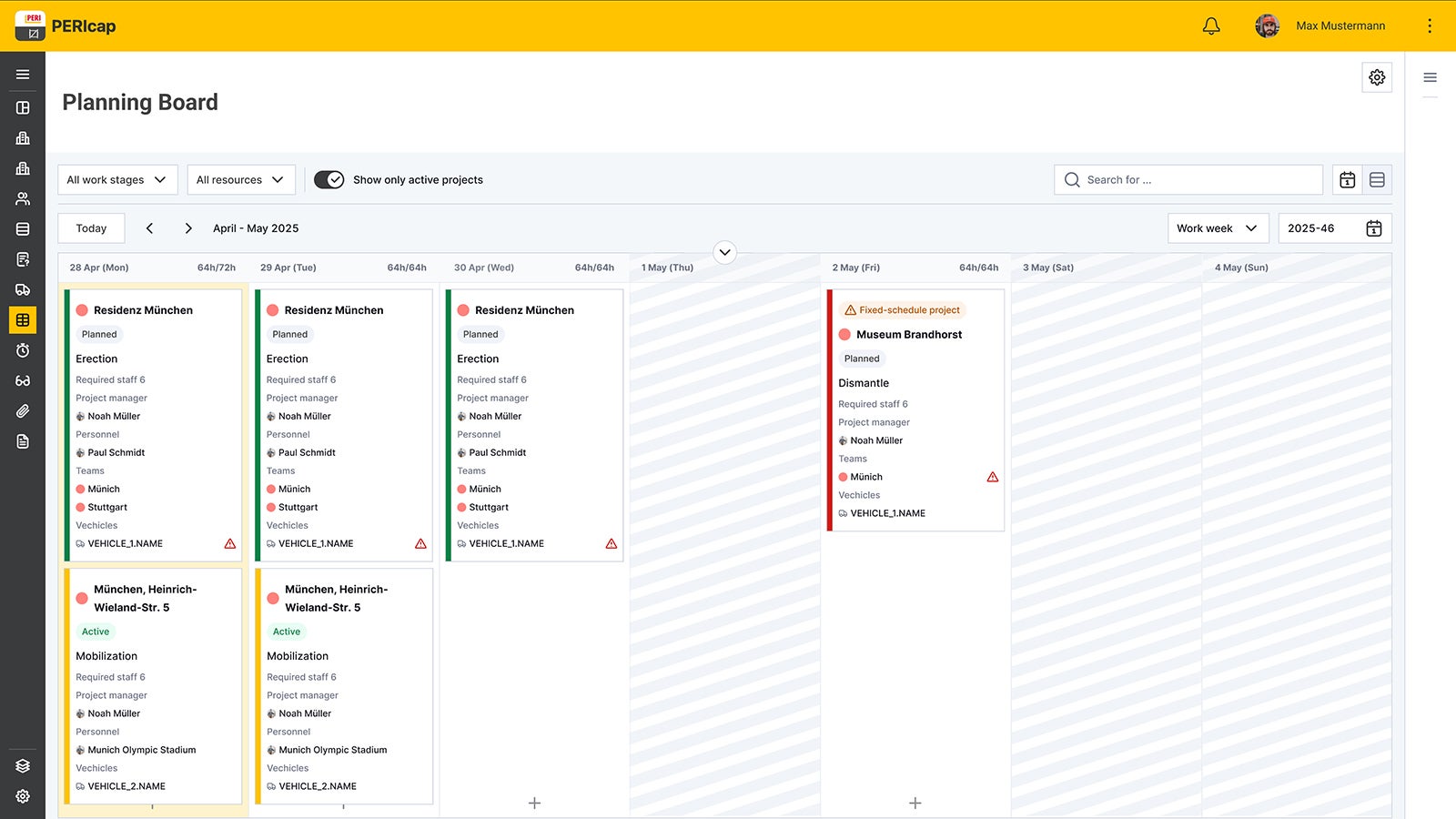Select the highlighted Planning Board grid icon

[x=23, y=319]
